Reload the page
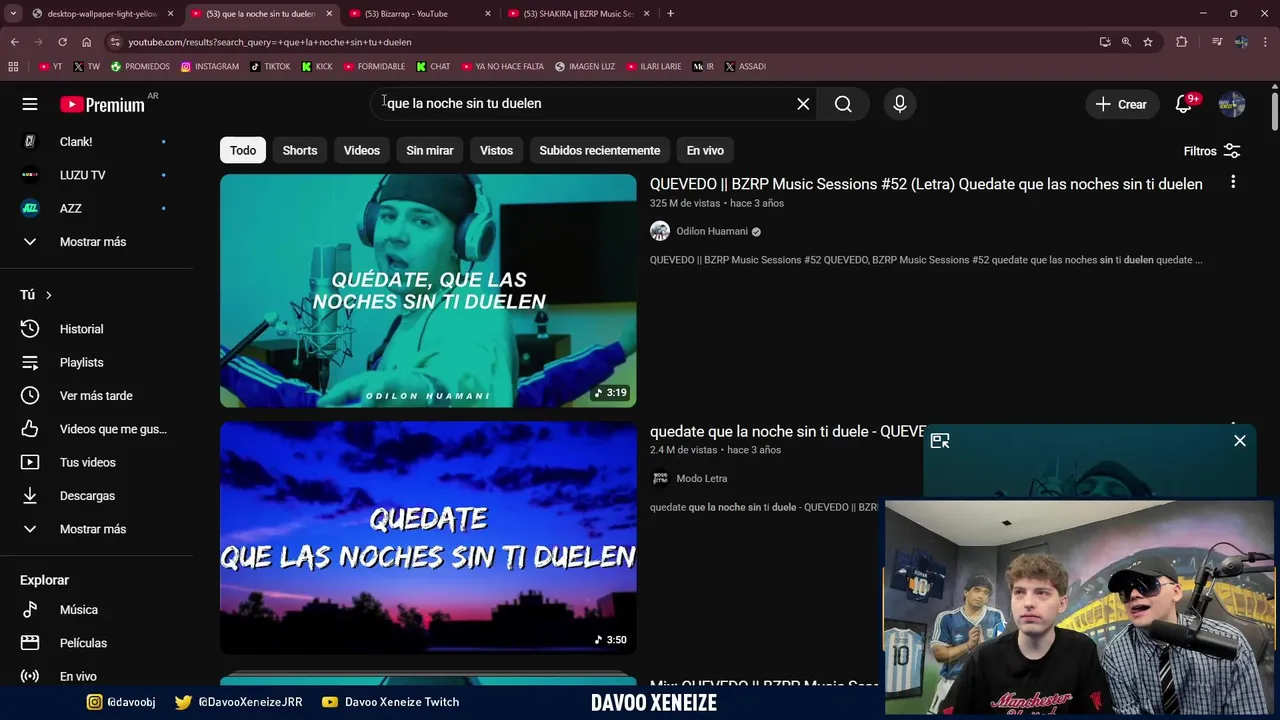 pyautogui.click(x=62, y=42)
